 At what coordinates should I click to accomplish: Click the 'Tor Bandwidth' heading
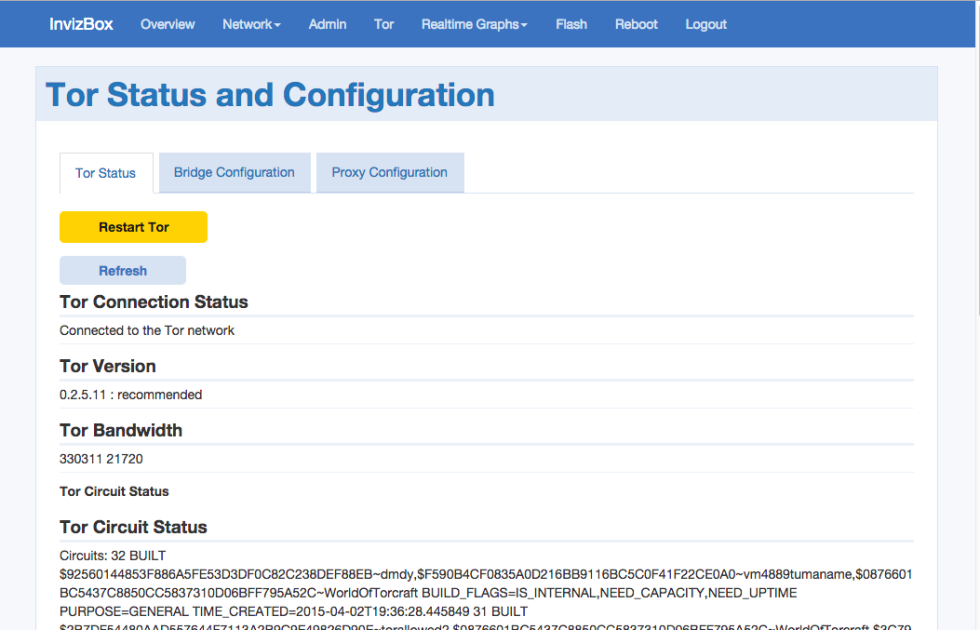tap(121, 431)
